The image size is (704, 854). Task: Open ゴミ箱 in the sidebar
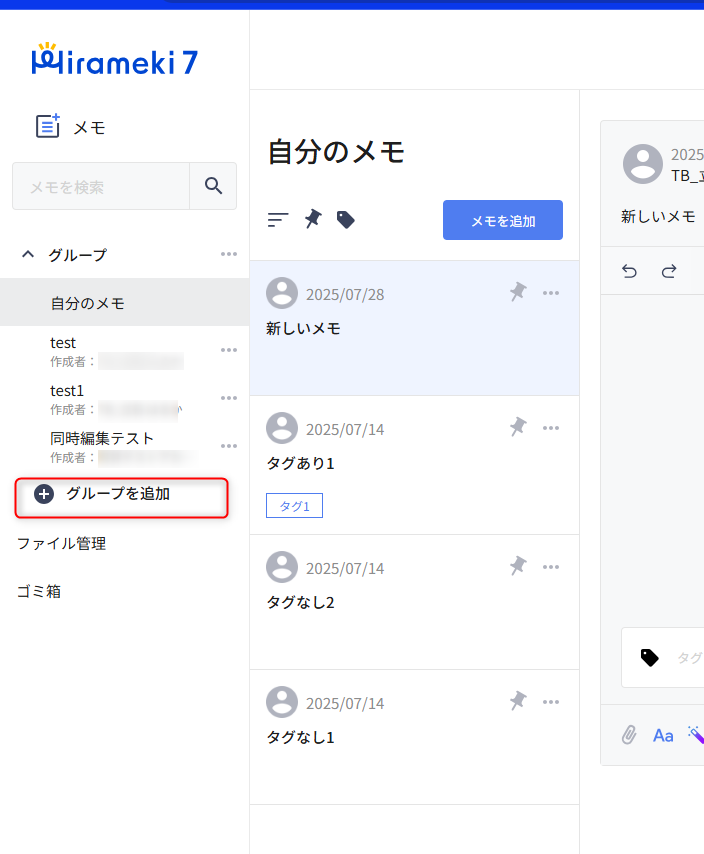click(39, 591)
